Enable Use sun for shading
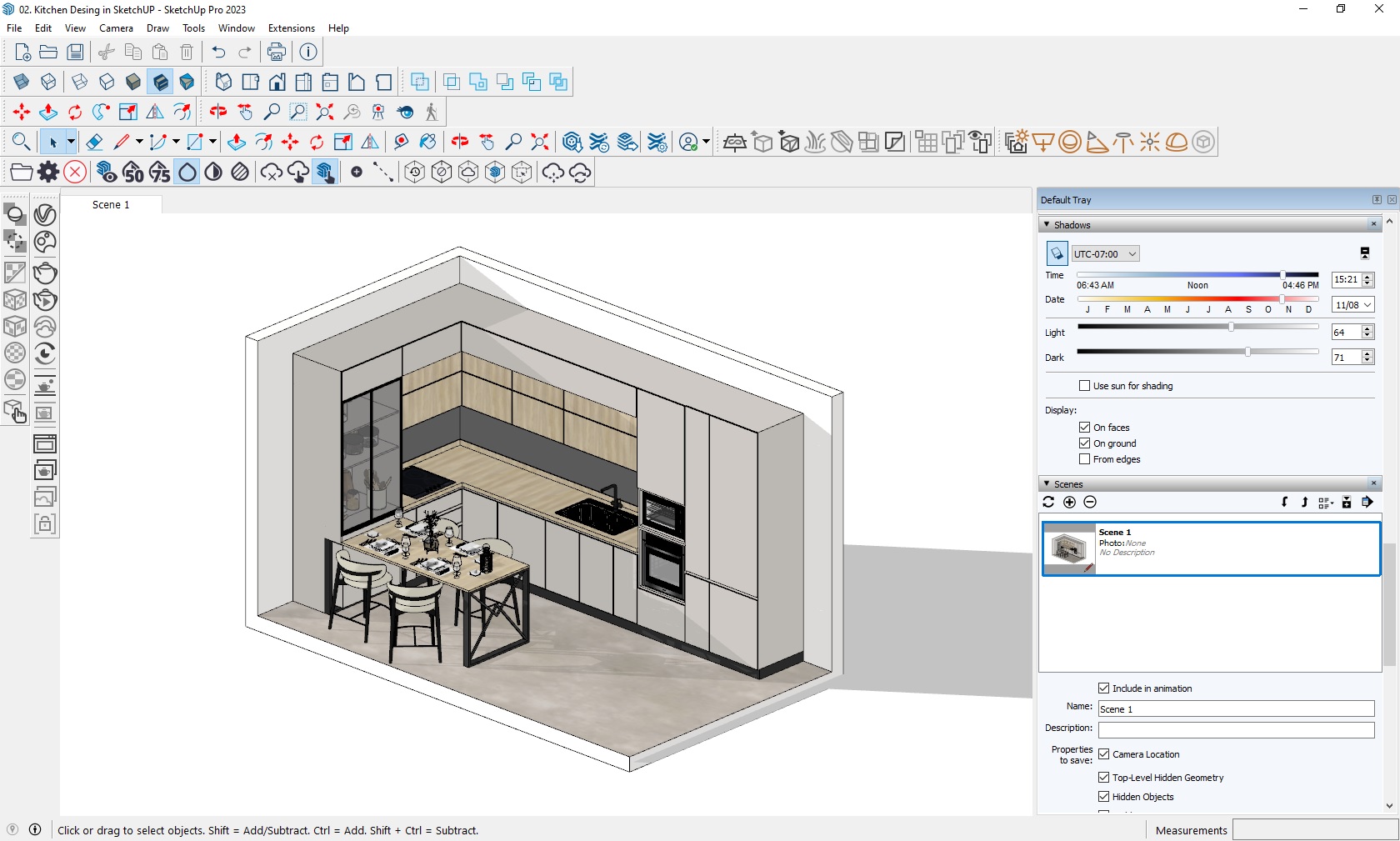1400x841 pixels. [x=1084, y=385]
